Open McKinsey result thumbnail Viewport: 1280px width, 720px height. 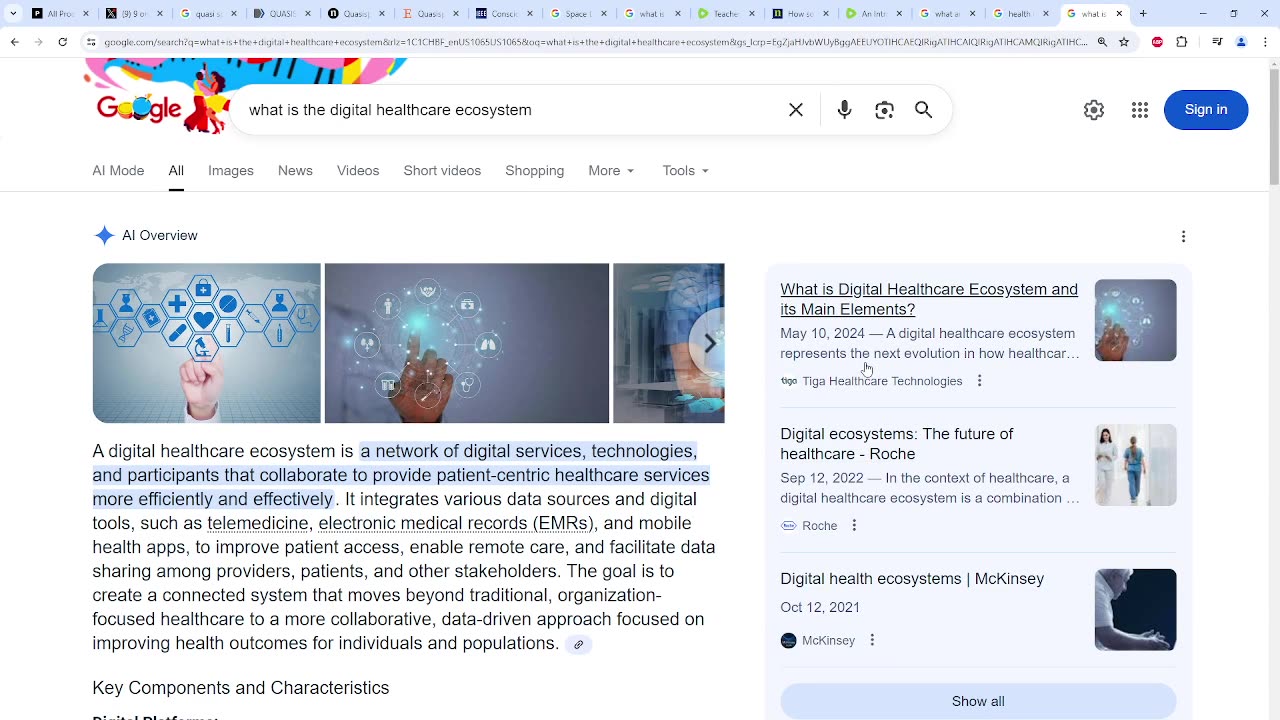1136,610
